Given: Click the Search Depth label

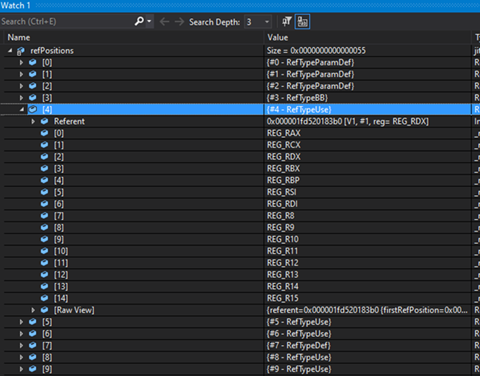Looking at the screenshot, I should pyautogui.click(x=214, y=22).
